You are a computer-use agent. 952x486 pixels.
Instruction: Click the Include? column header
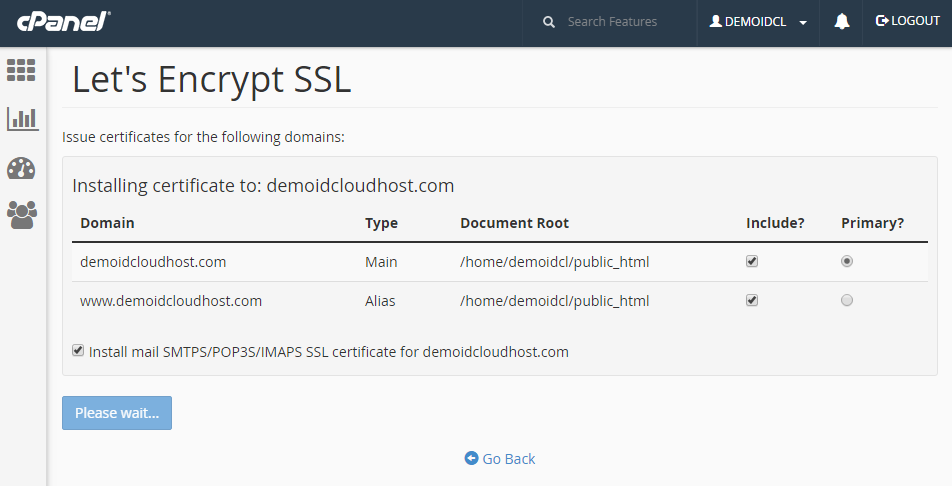(775, 223)
